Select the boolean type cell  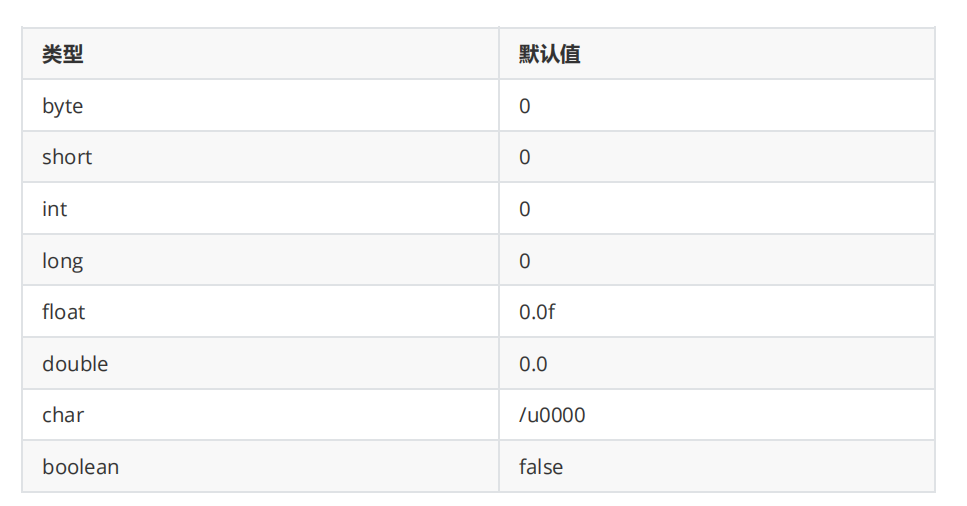(x=80, y=467)
